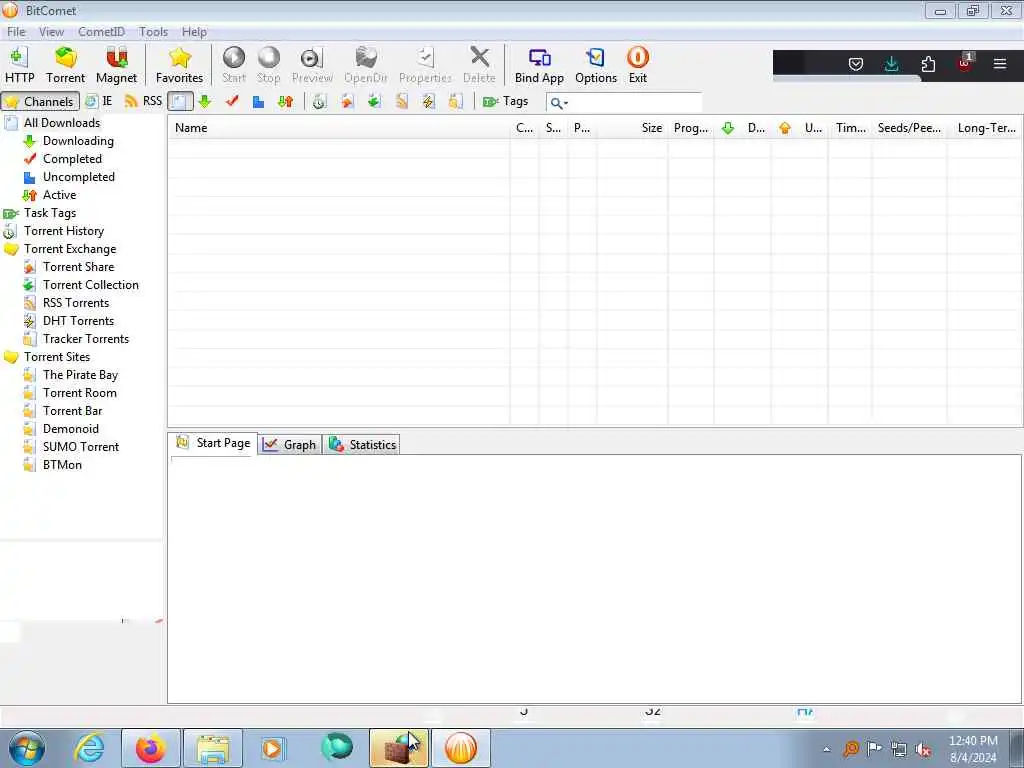Open DHT Torrents in the sidebar
The height and width of the screenshot is (768, 1024).
tap(78, 321)
